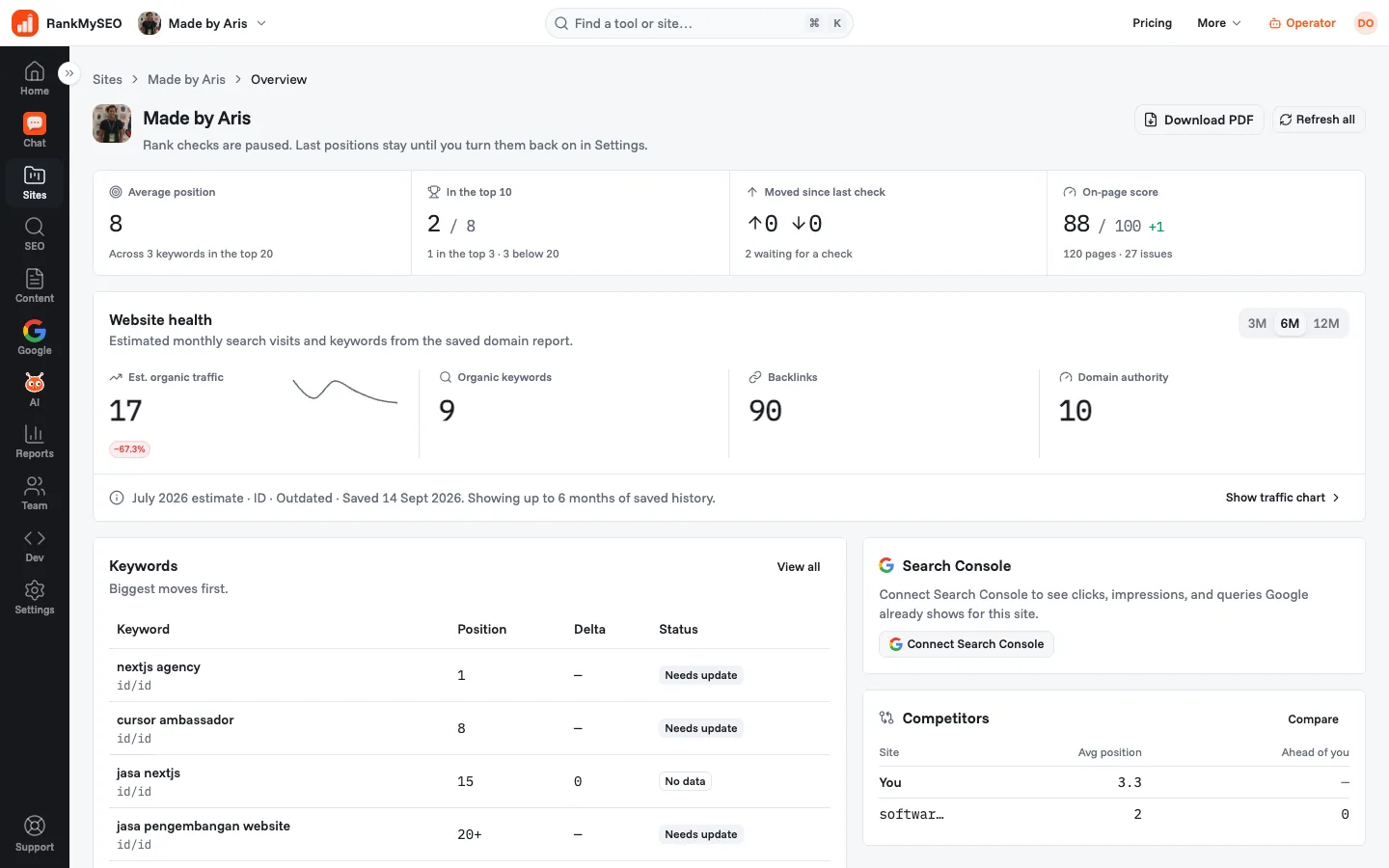
Task: Expand Show traffic chart
Action: point(1283,498)
